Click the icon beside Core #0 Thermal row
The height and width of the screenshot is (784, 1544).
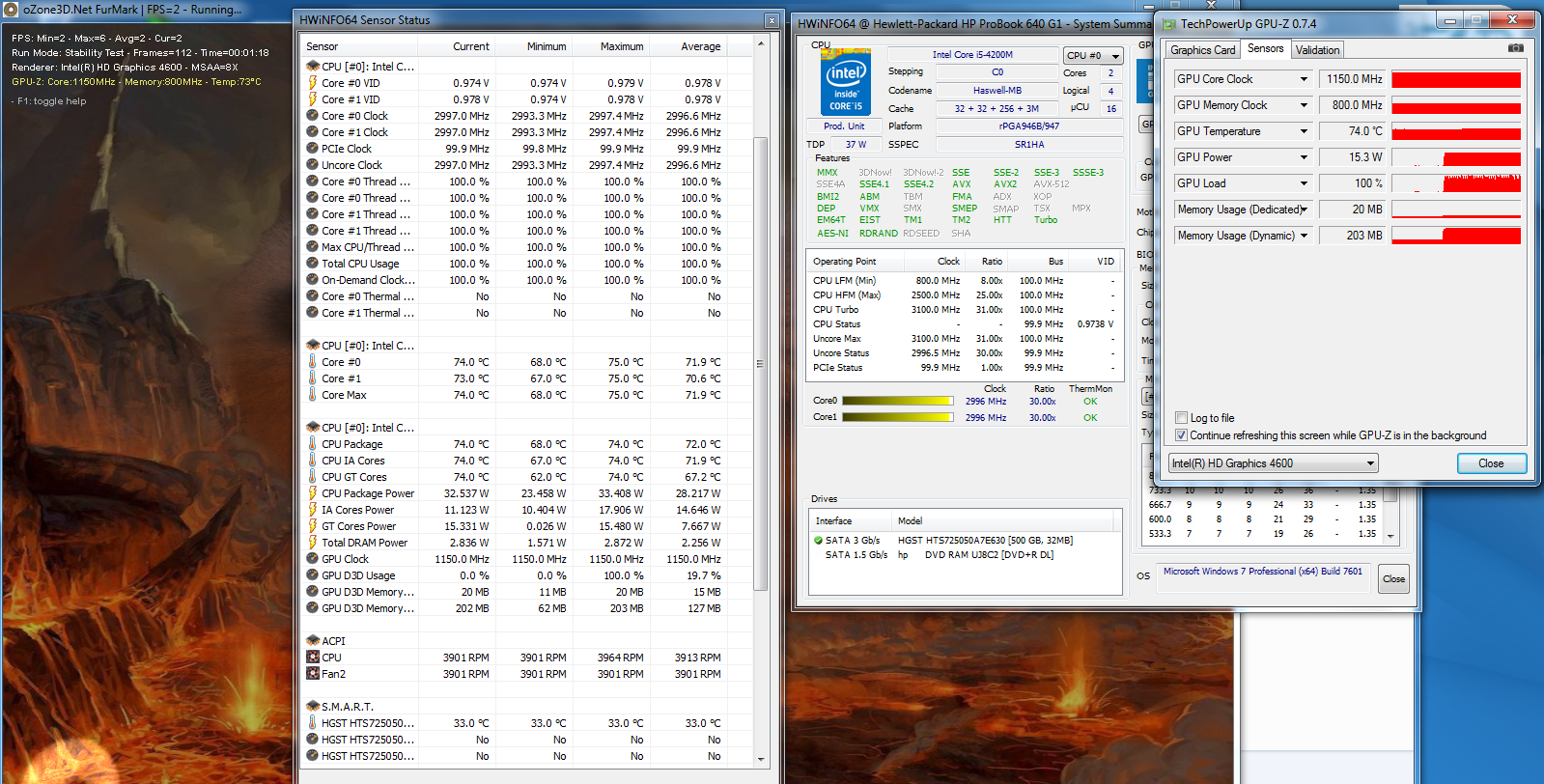coord(313,296)
